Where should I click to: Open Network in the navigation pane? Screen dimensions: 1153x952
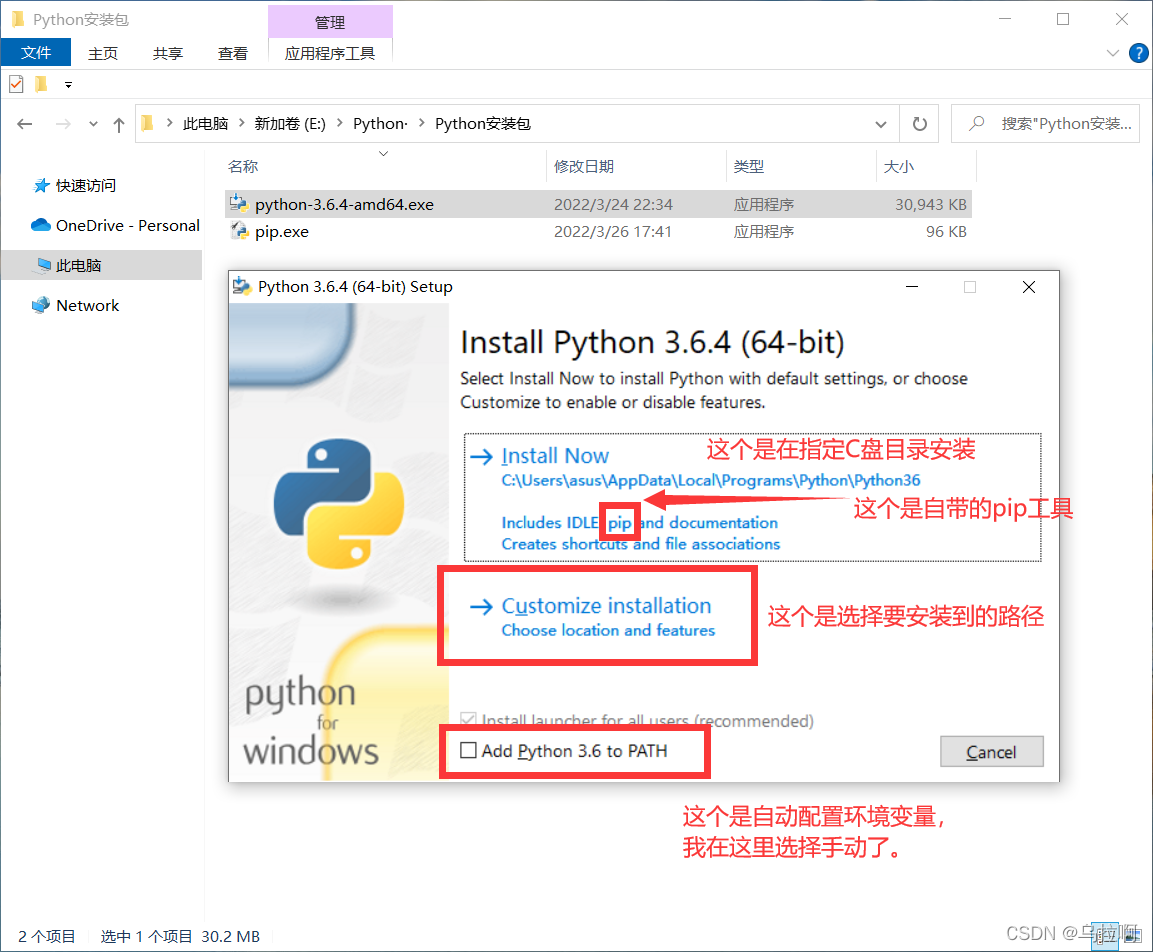[x=88, y=306]
